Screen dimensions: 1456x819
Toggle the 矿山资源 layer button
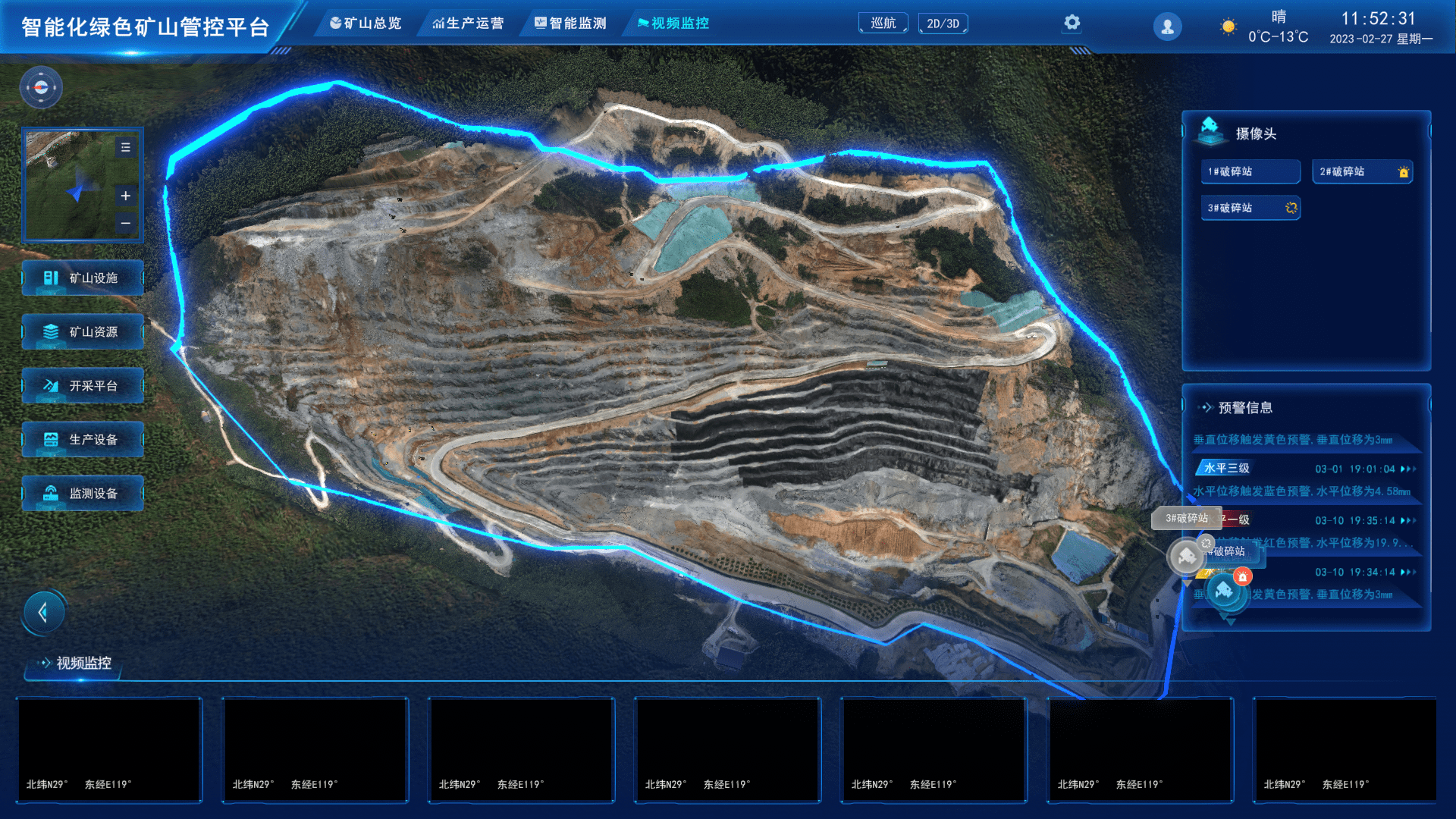[83, 331]
